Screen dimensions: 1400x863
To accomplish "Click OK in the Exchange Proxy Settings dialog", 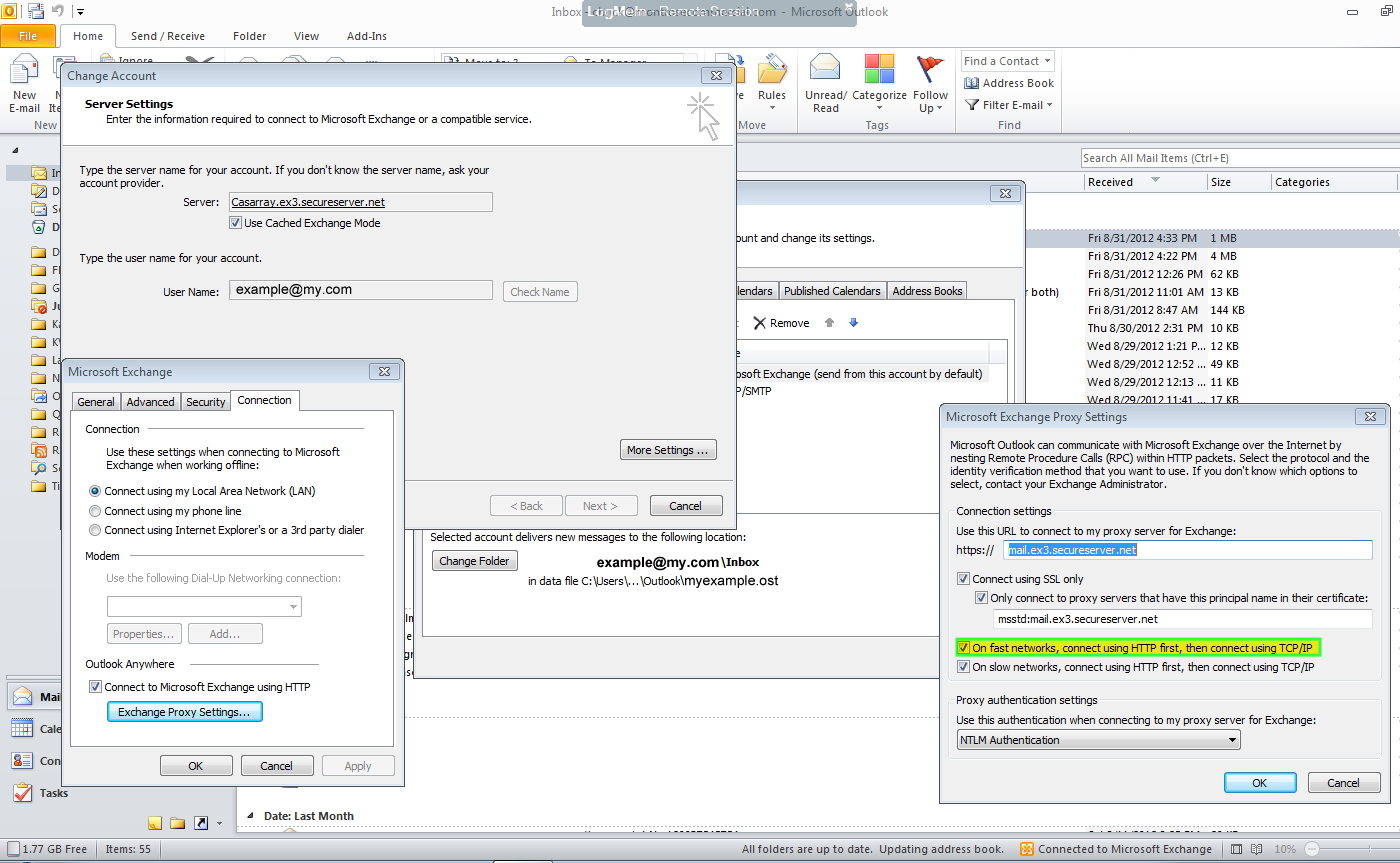I will (1259, 783).
